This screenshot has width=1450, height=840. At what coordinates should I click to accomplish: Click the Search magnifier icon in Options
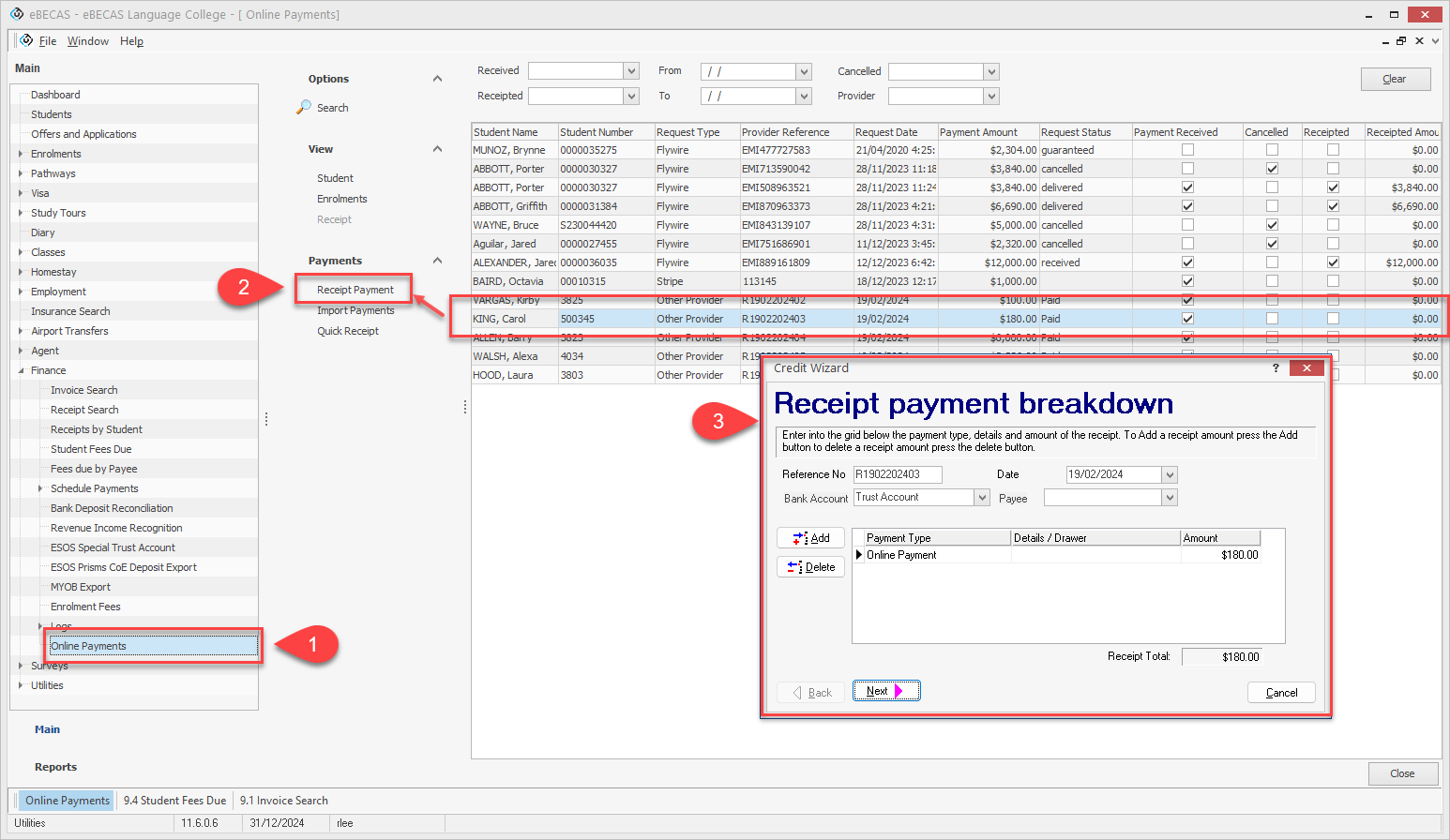(304, 108)
